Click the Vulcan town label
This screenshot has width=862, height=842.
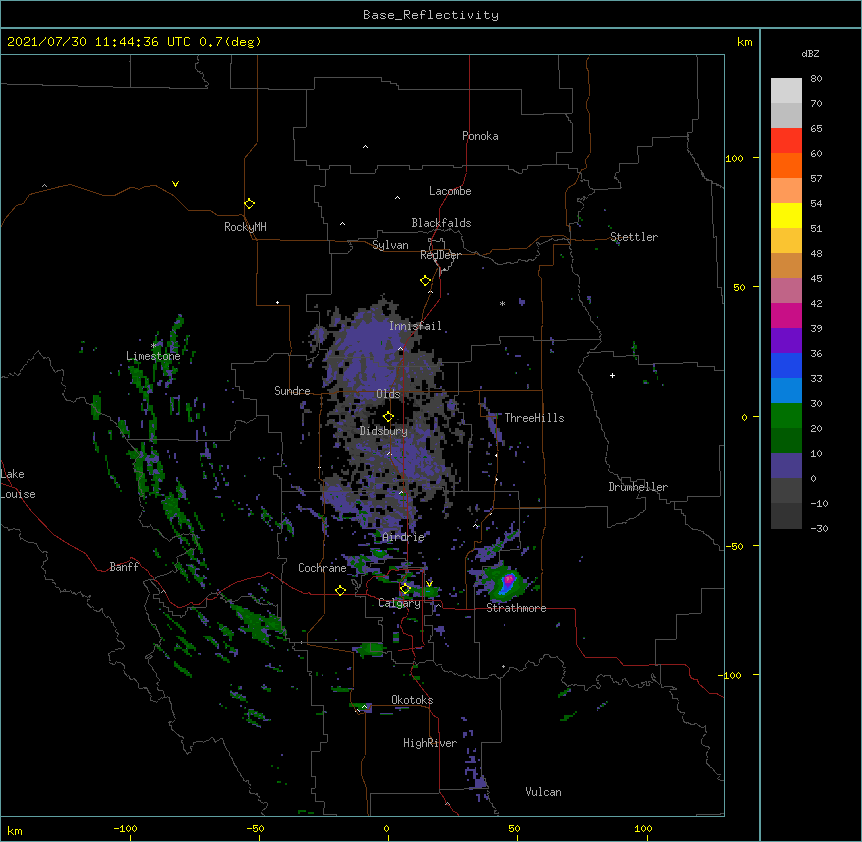click(x=543, y=792)
